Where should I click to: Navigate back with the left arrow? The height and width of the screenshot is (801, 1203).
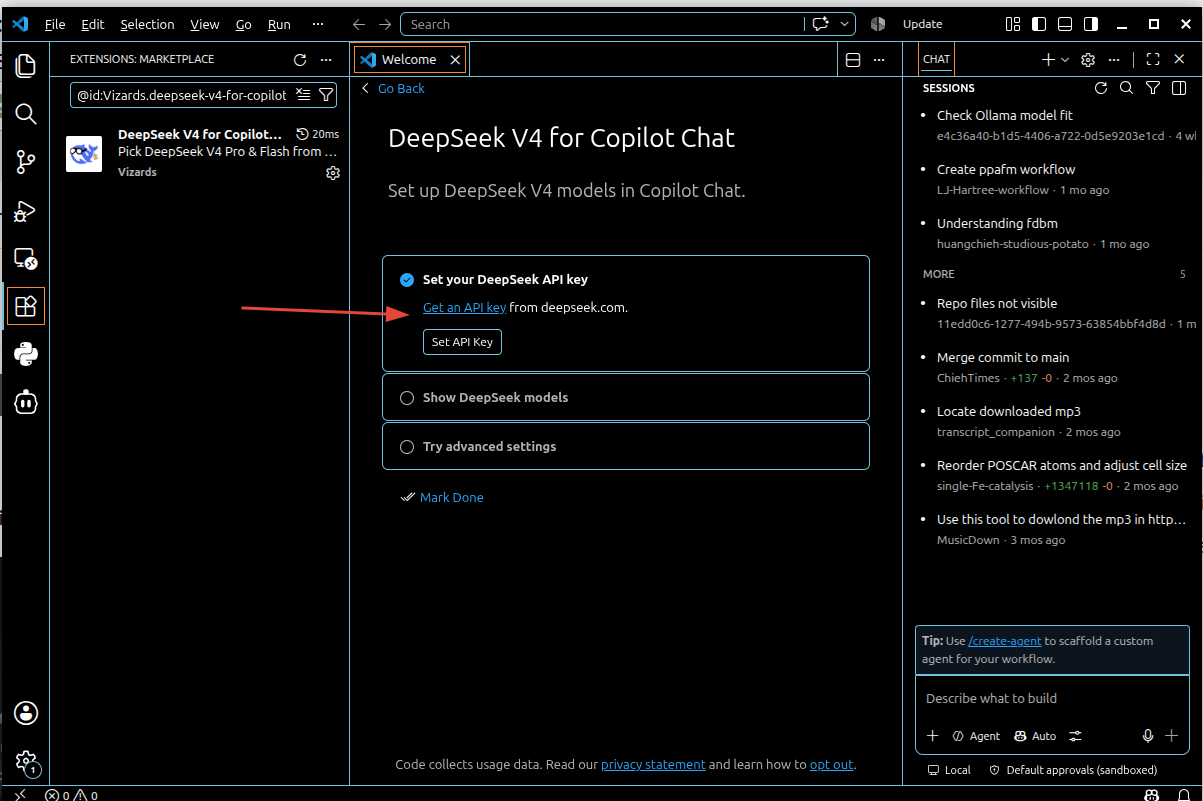(360, 24)
